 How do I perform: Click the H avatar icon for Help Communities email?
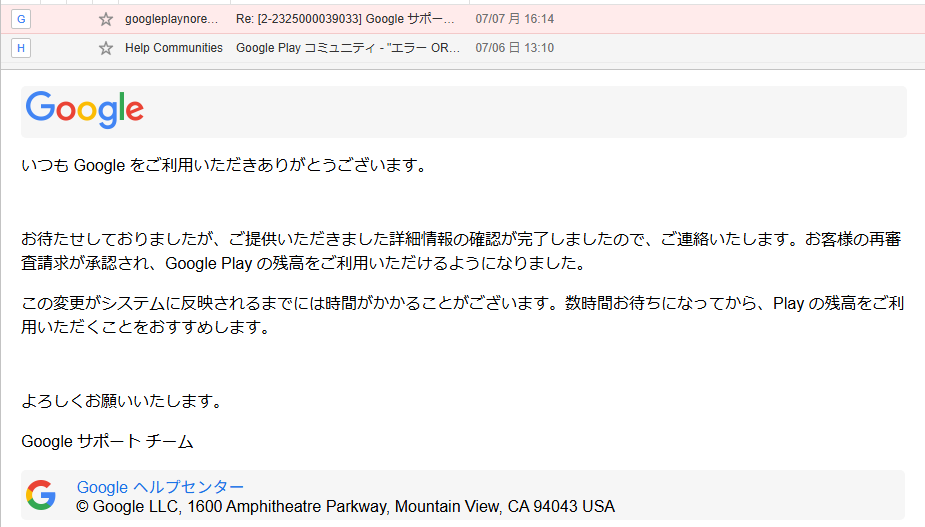click(x=21, y=48)
